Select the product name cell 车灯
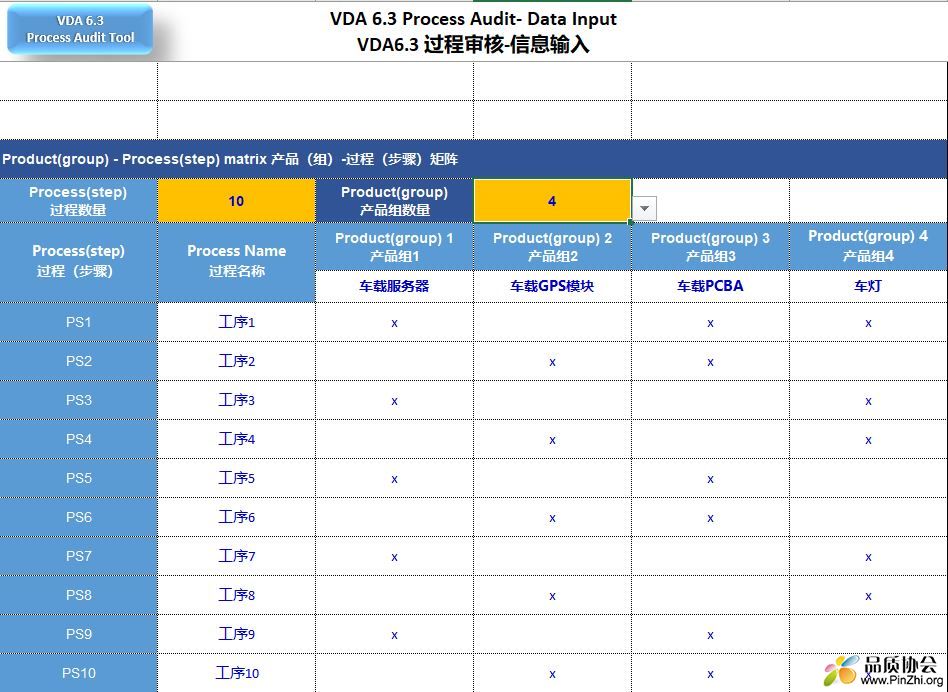This screenshot has width=948, height=692. pyautogui.click(x=868, y=286)
